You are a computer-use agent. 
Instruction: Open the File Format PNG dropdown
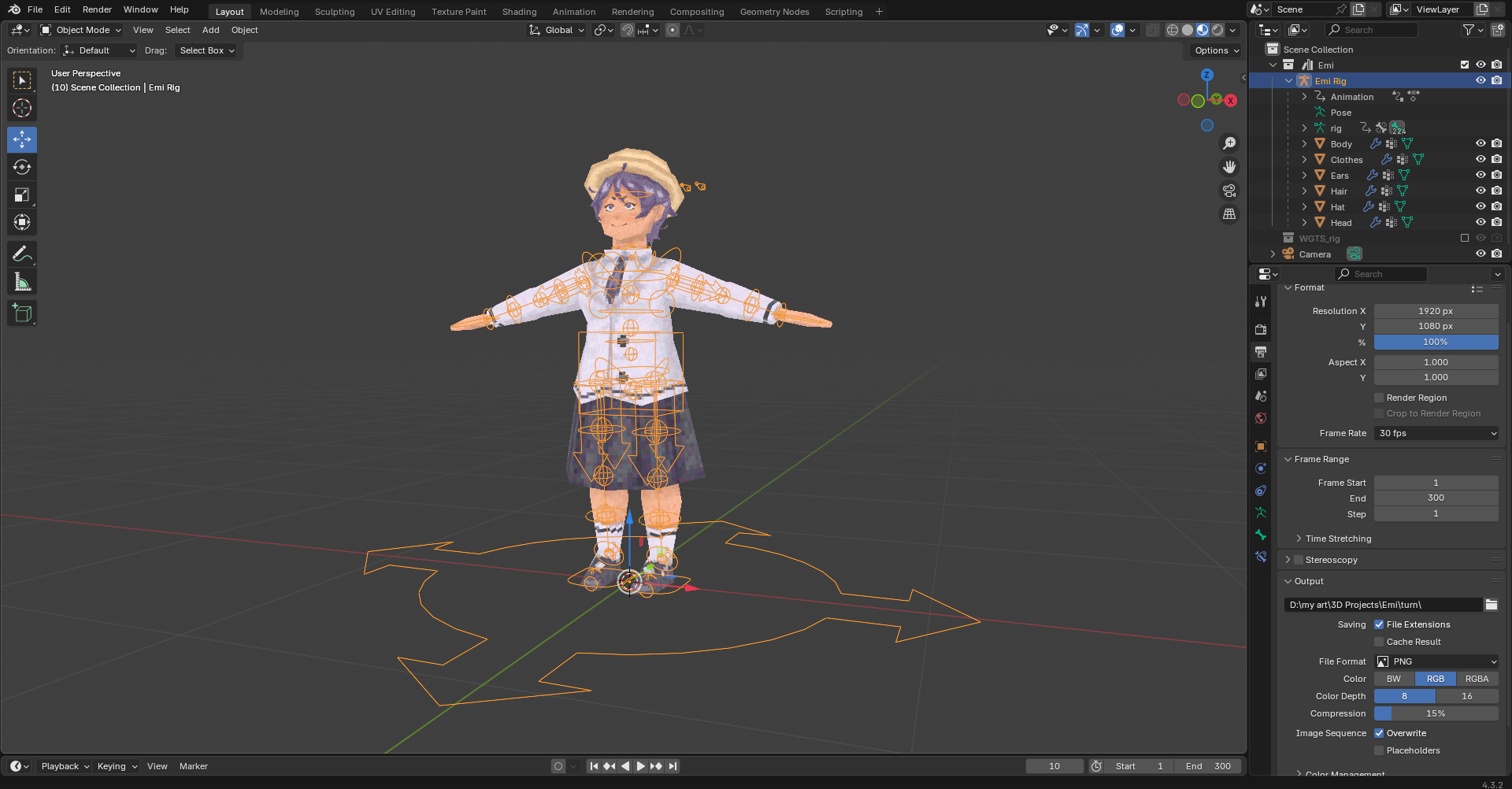[1436, 661]
